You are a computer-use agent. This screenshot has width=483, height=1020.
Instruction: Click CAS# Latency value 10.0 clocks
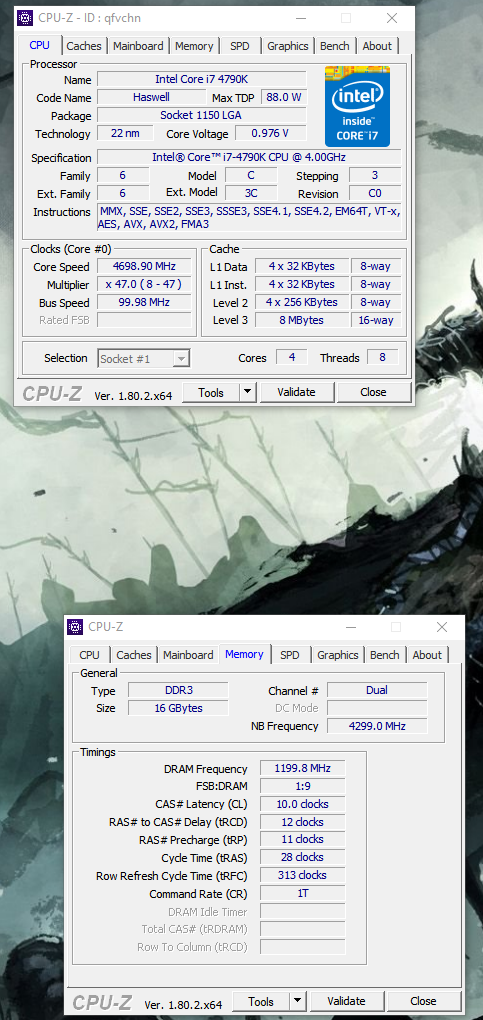(x=303, y=804)
